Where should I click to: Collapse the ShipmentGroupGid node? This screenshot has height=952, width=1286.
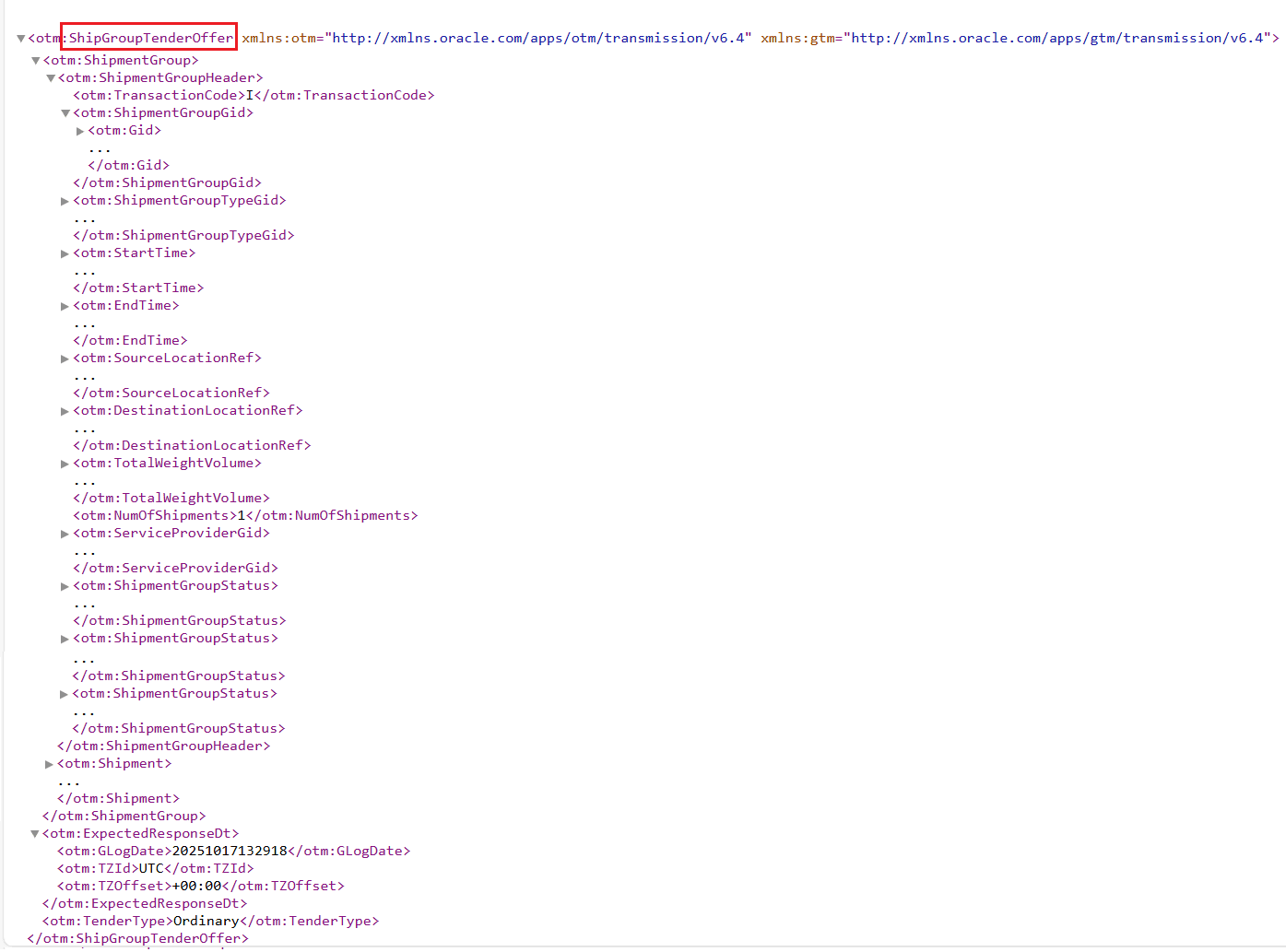pos(65,112)
